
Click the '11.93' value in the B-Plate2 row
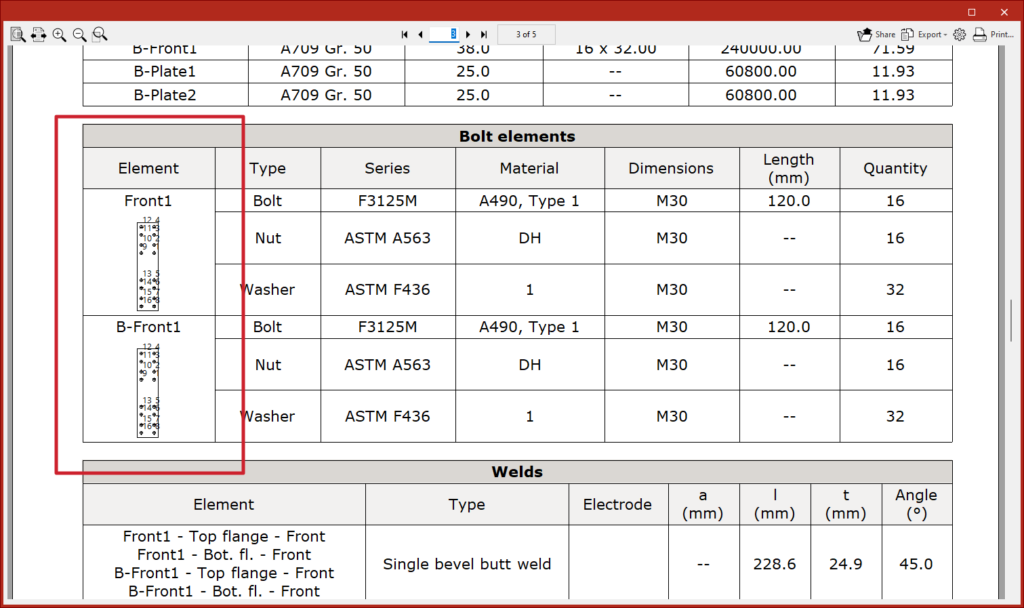pos(893,95)
